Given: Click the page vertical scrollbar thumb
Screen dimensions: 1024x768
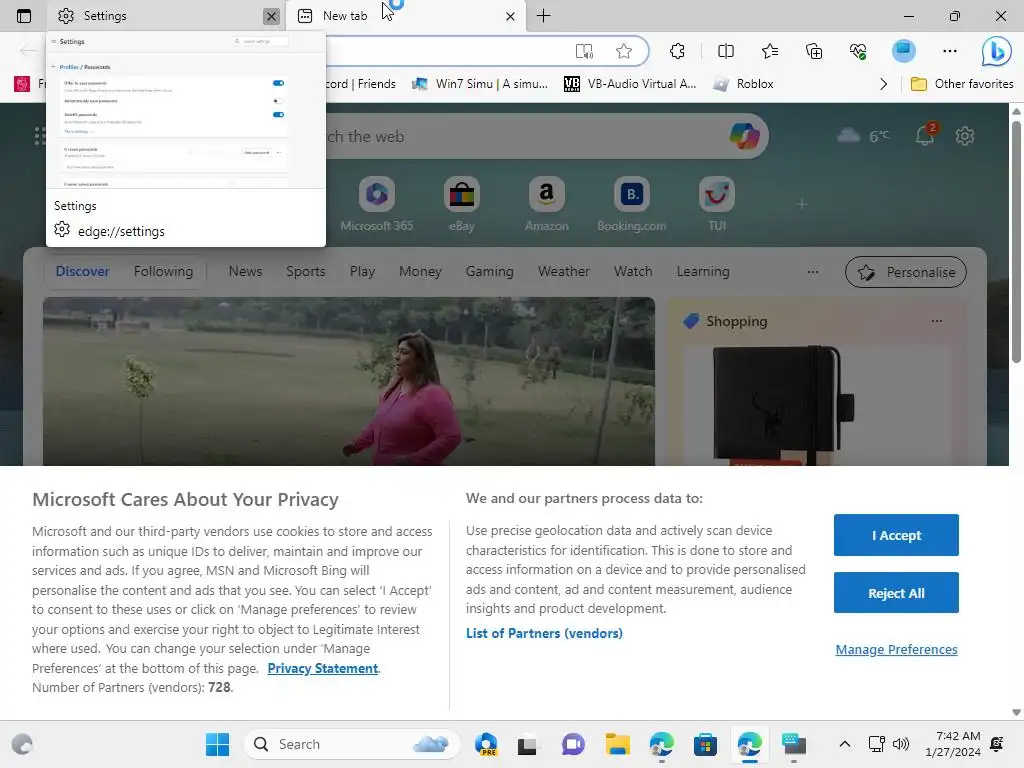Looking at the screenshot, I should pos(1016,242).
